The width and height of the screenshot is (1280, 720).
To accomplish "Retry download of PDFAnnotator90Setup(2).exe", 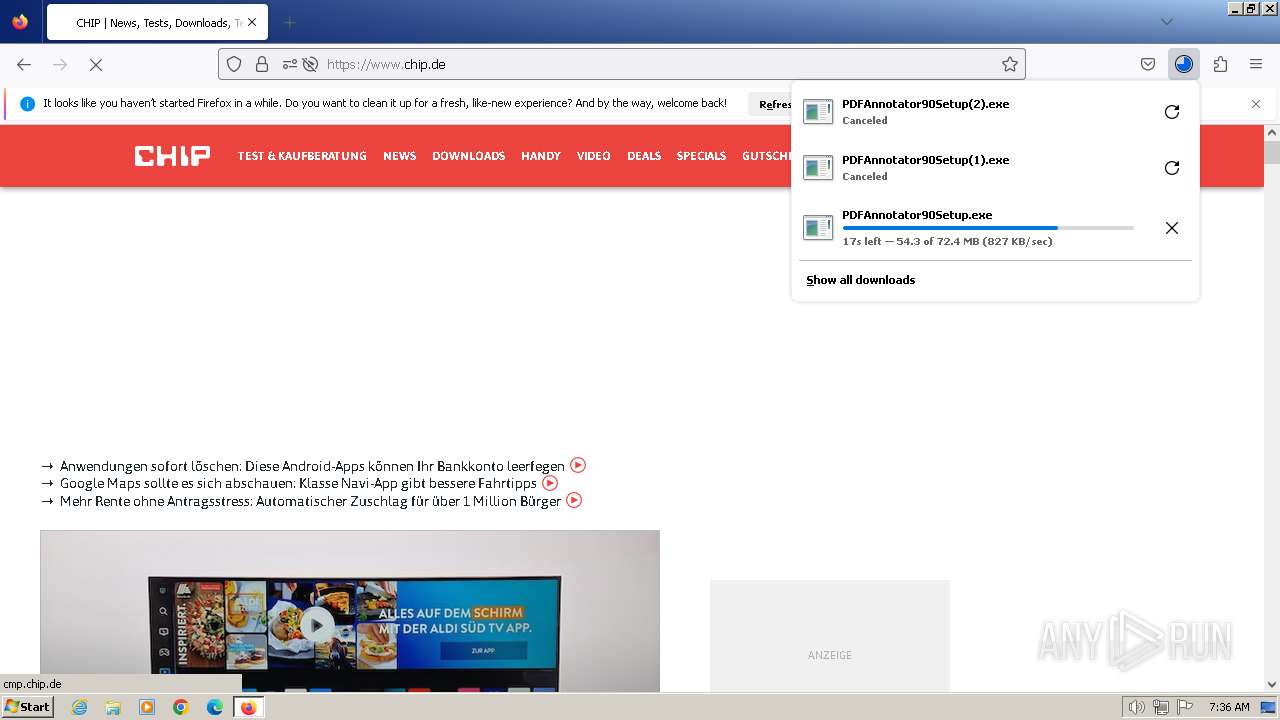I will point(1172,112).
